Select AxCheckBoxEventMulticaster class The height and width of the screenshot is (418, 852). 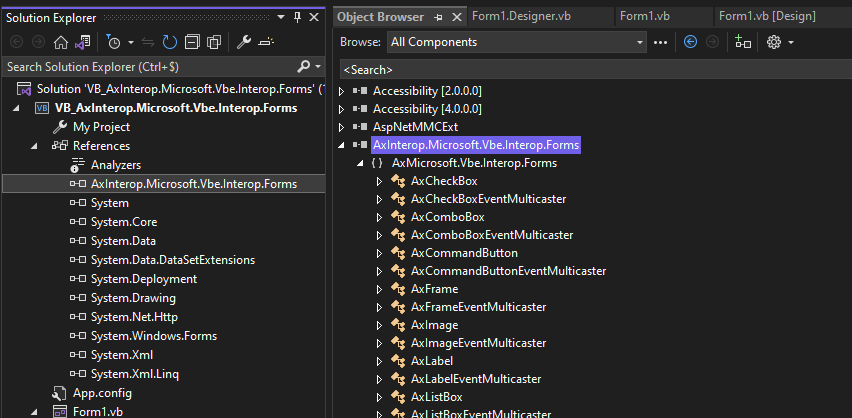(488, 199)
